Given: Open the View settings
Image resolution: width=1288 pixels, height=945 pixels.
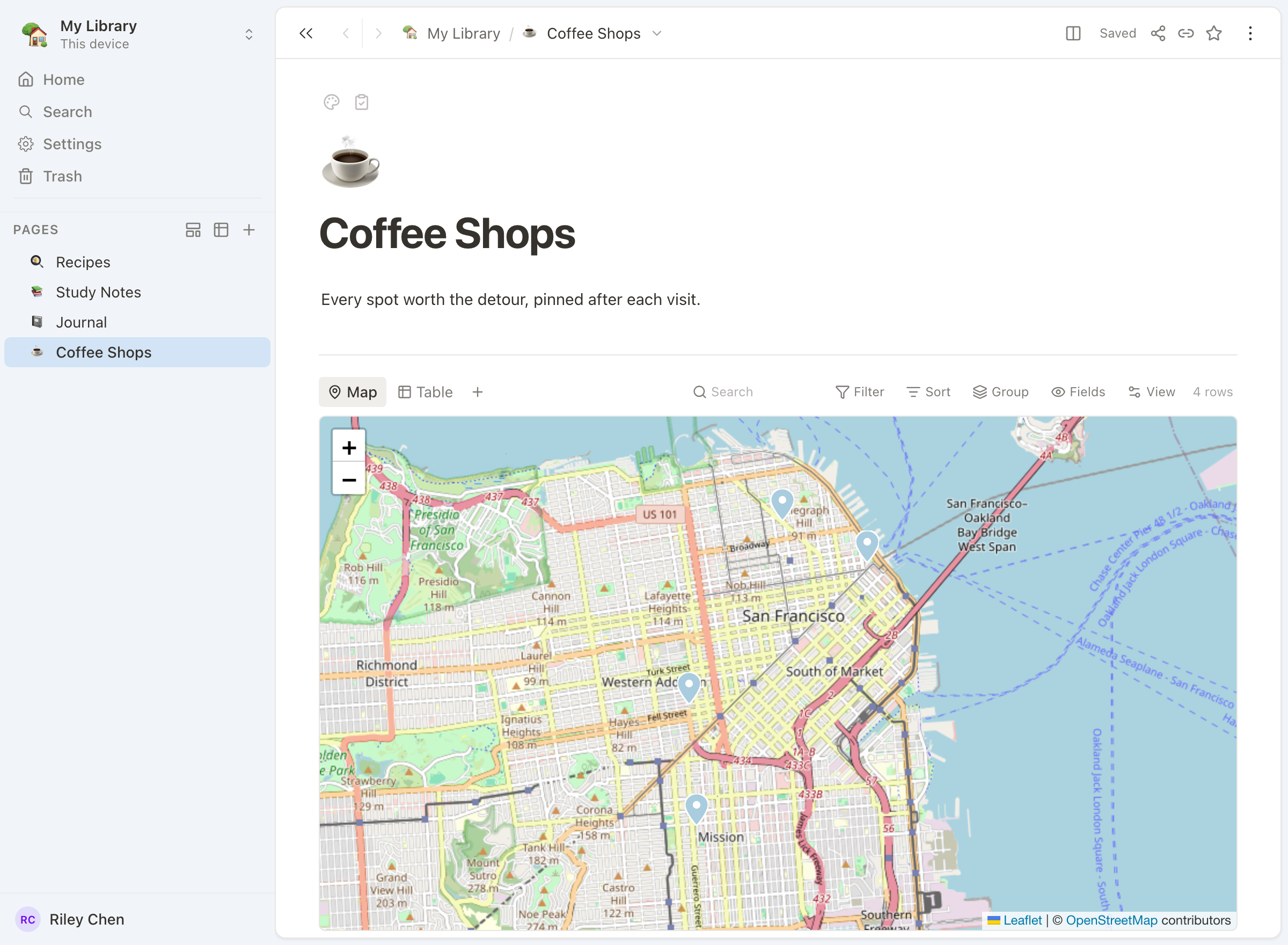Looking at the screenshot, I should [x=1151, y=392].
